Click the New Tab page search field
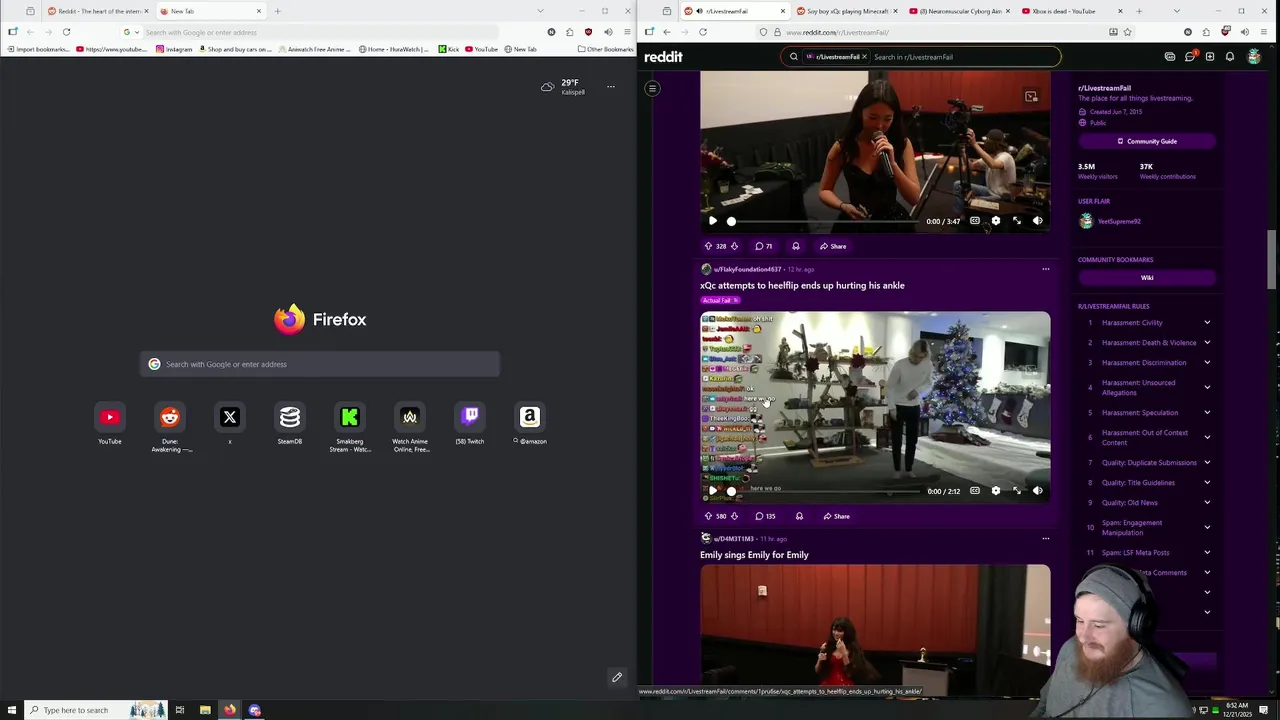Viewport: 1280px width, 720px height. [x=320, y=364]
